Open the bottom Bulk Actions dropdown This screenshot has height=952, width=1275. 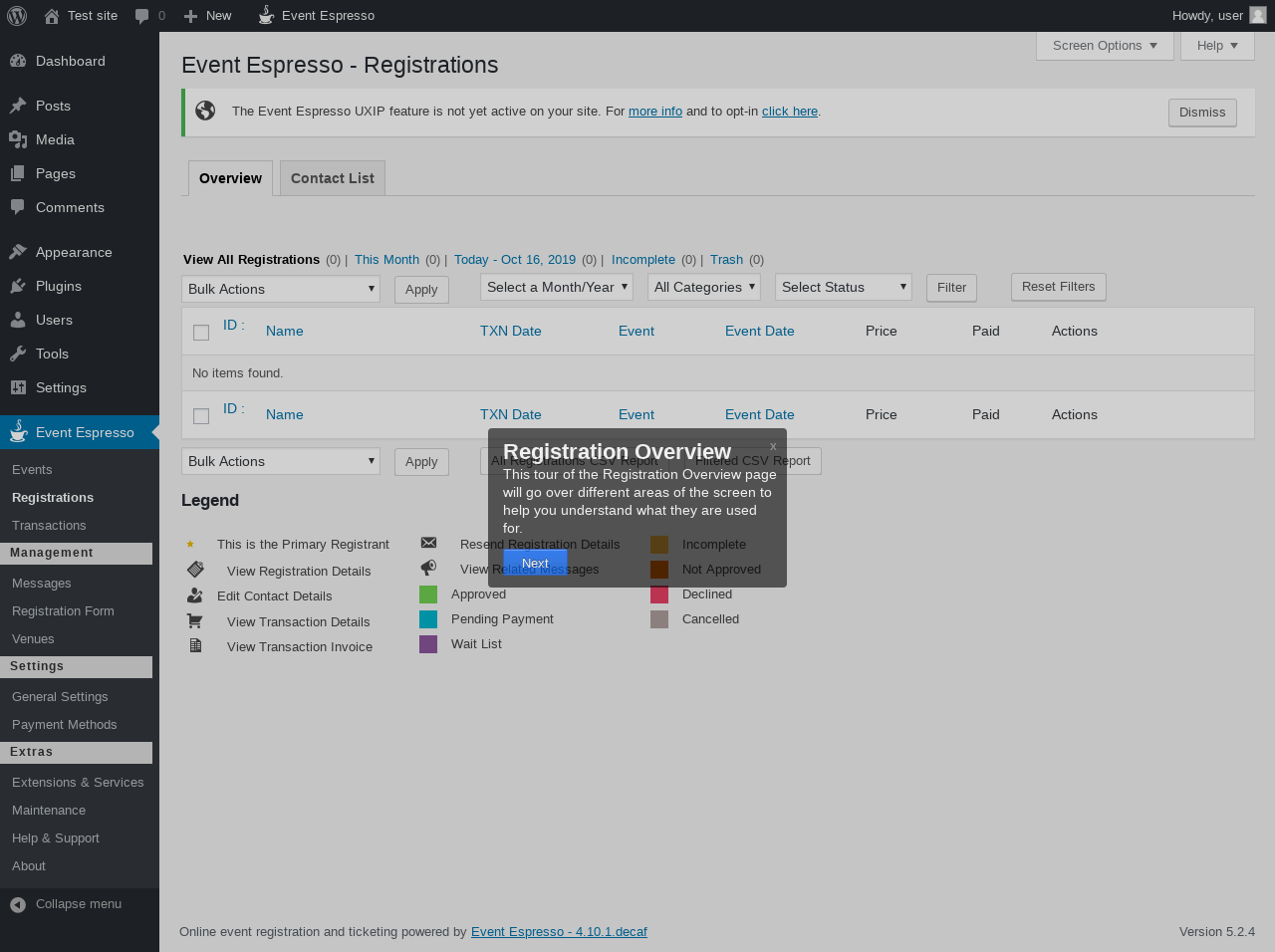pos(281,461)
